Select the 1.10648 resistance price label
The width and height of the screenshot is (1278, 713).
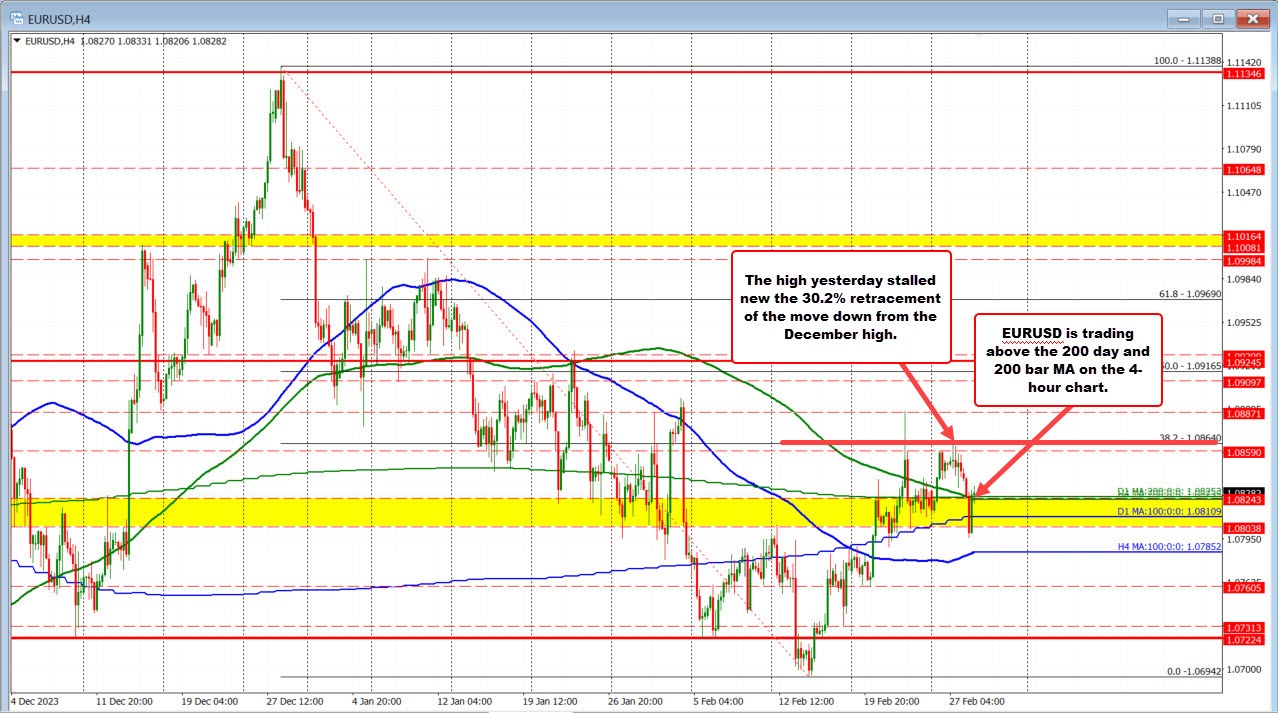[x=1245, y=170]
